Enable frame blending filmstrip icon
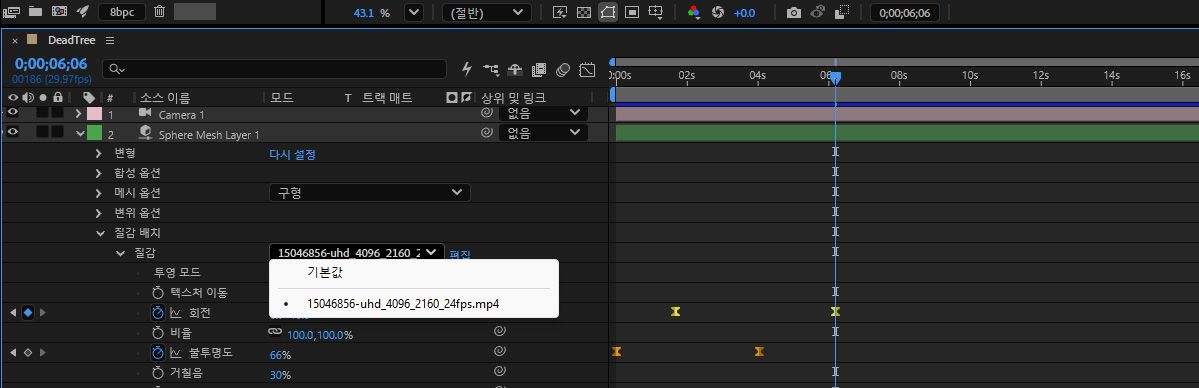Viewport: 1199px width, 388px height. [x=538, y=70]
